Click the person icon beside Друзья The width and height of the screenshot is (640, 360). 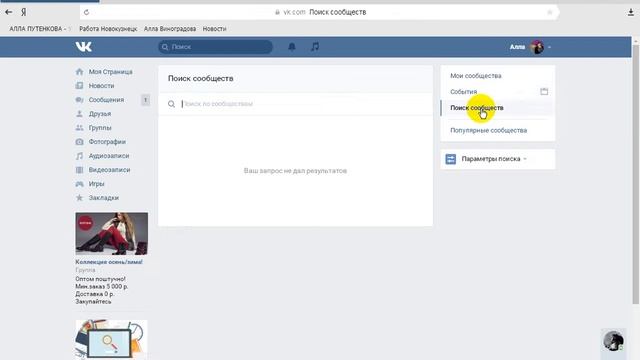(79, 114)
